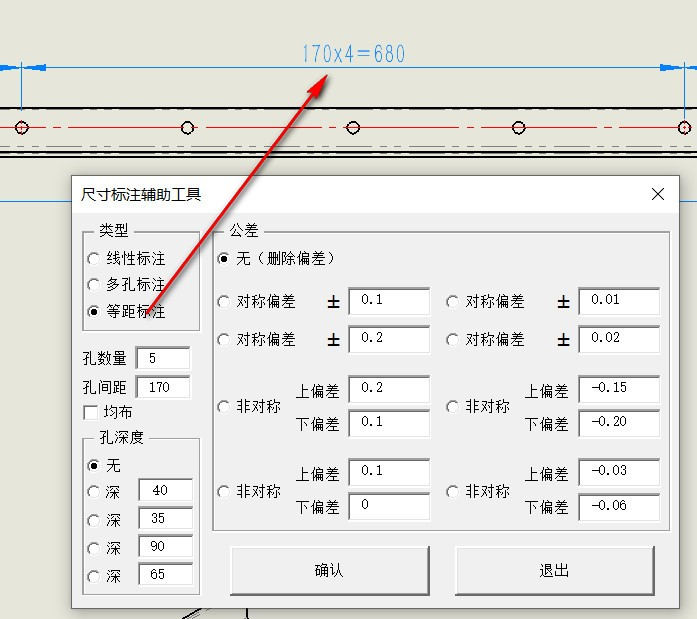Click the ±0.01 symmetric deviation field

click(619, 301)
